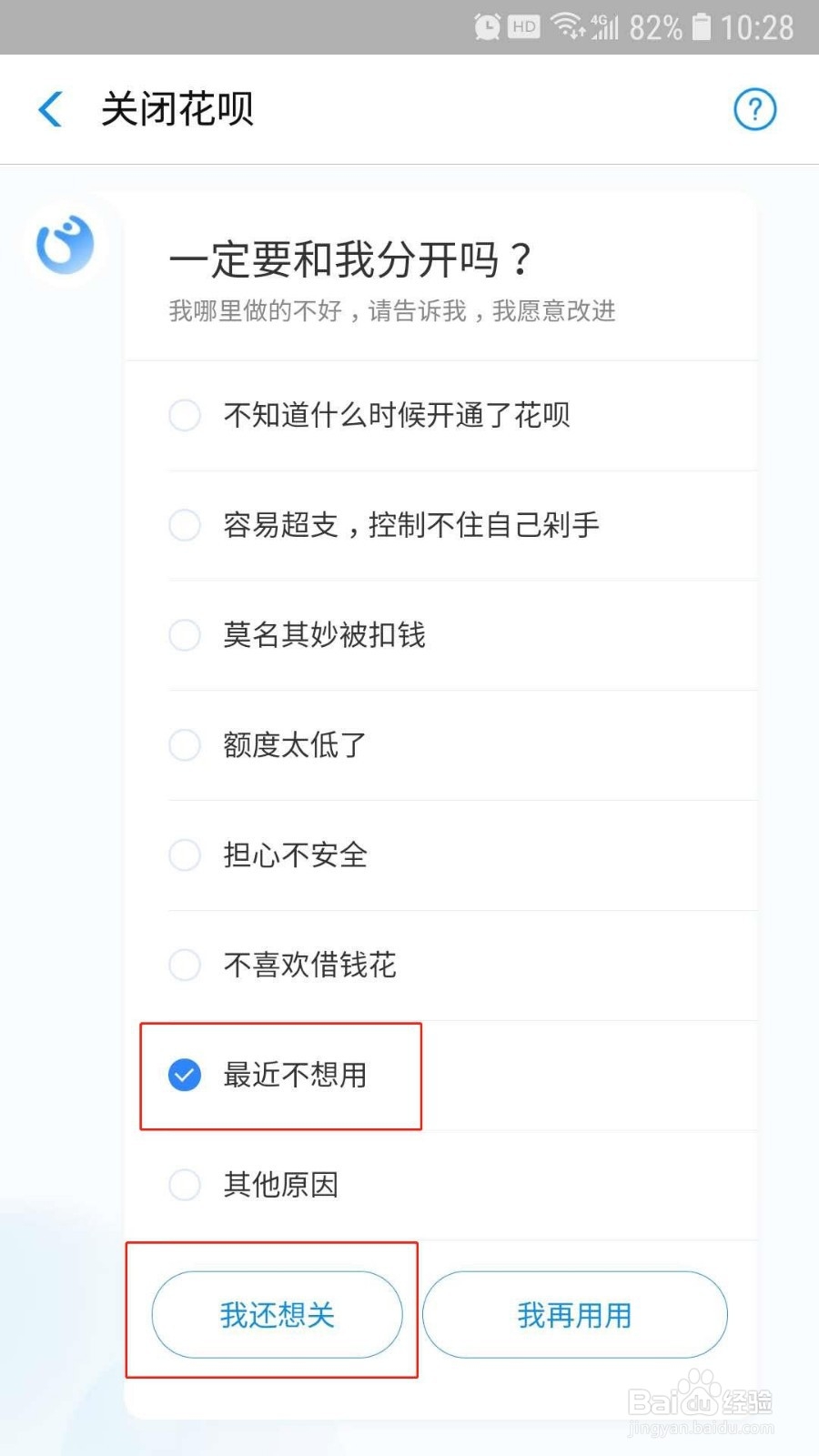Tap the blue back arrow icon

coord(50,109)
